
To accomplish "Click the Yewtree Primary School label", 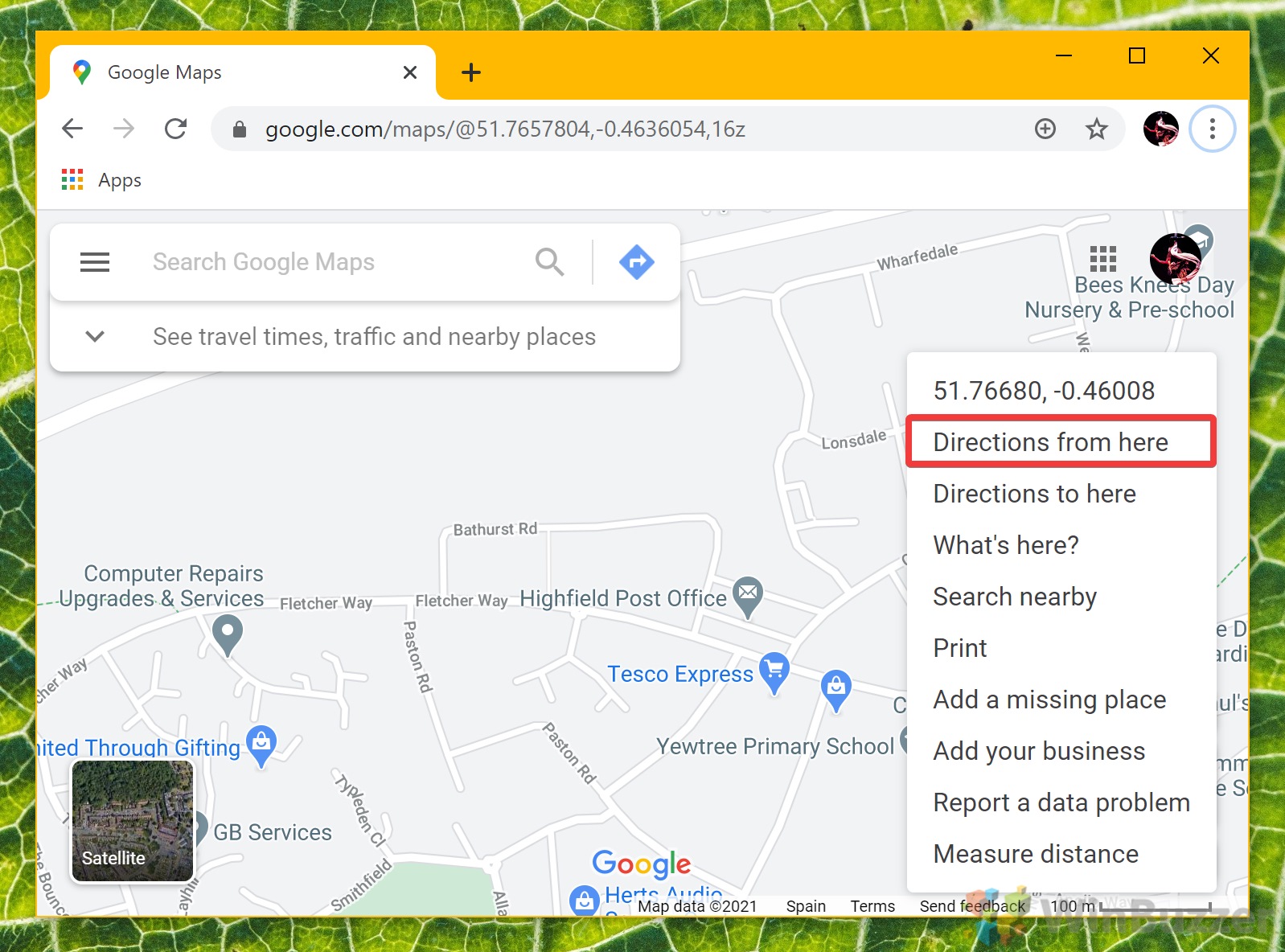I will (775, 746).
